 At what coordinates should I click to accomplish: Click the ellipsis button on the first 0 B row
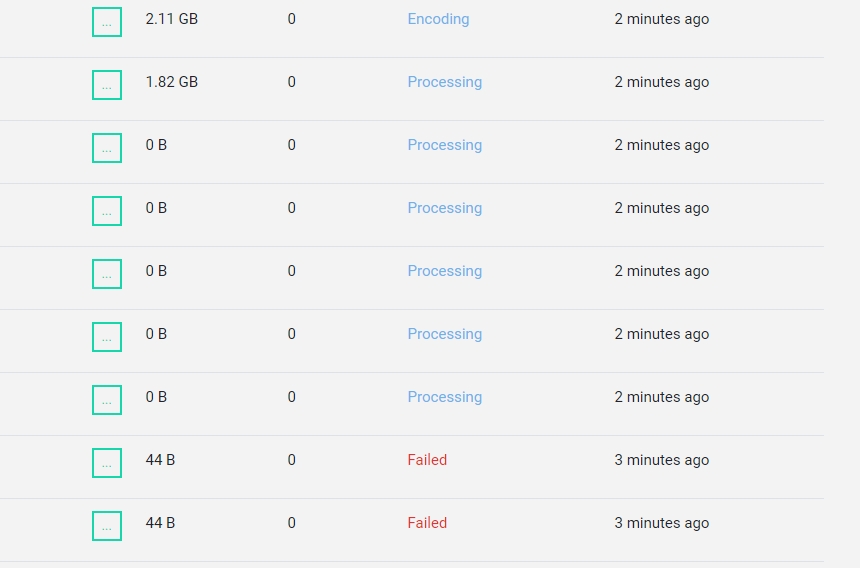(107, 148)
